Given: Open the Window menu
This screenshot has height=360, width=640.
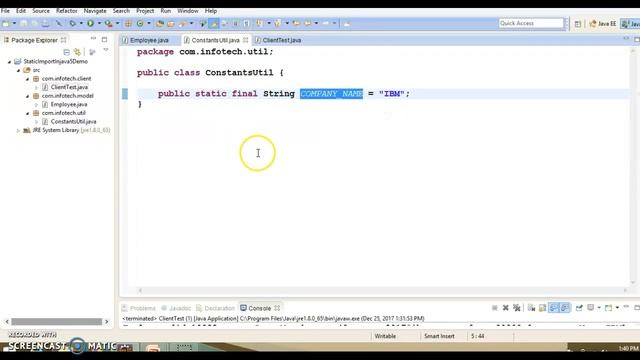Looking at the screenshot, I should 187,11.
